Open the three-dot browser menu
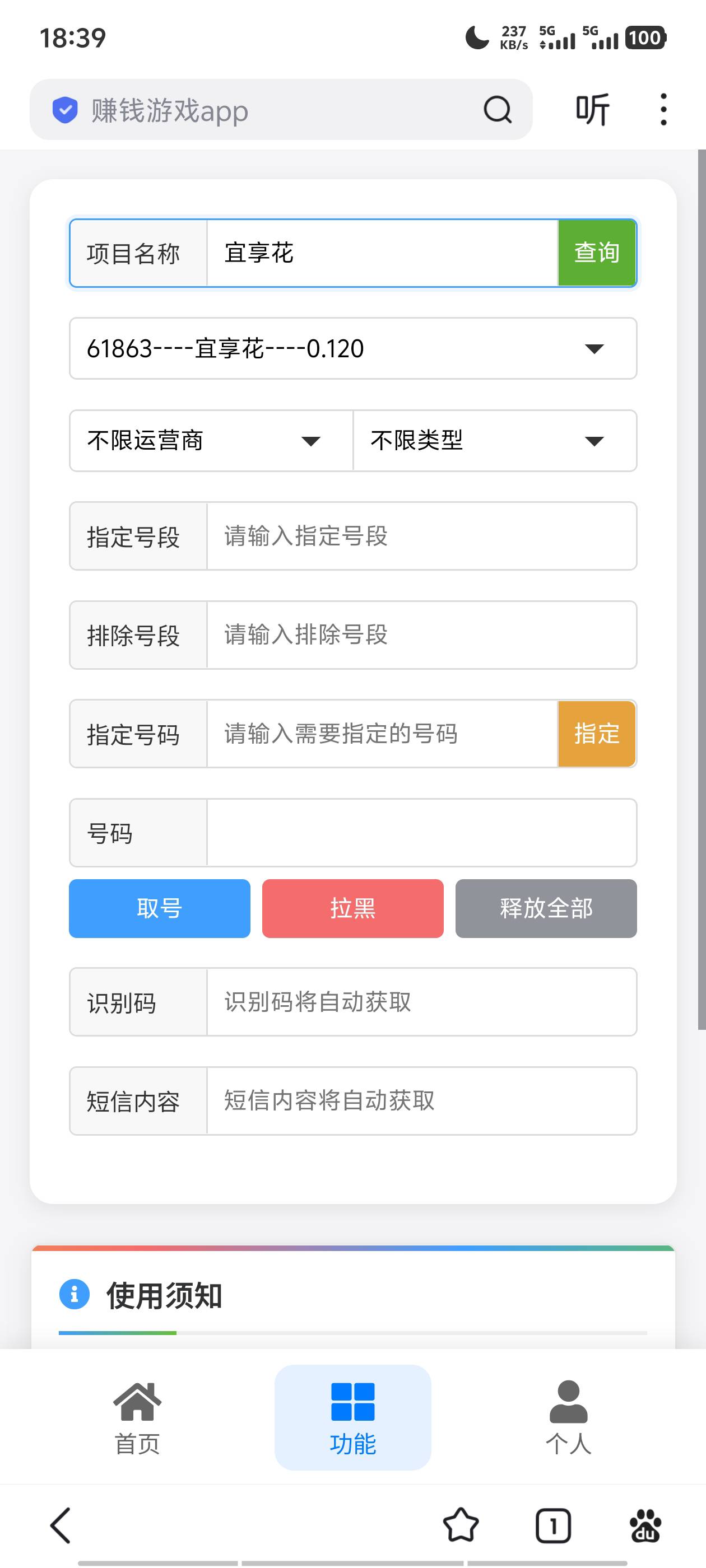706x1568 pixels. click(663, 110)
